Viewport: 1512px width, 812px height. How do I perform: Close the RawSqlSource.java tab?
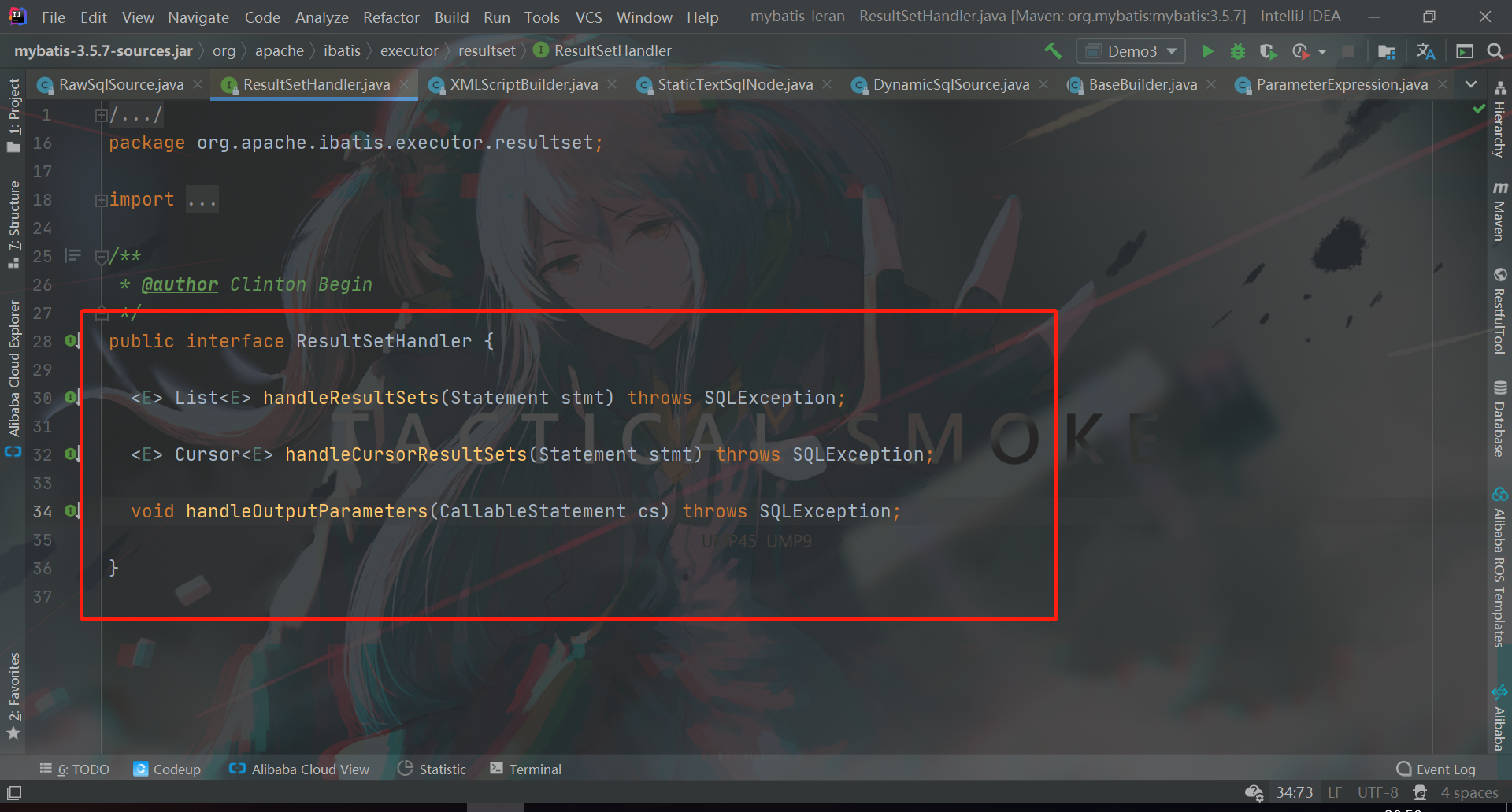point(198,84)
